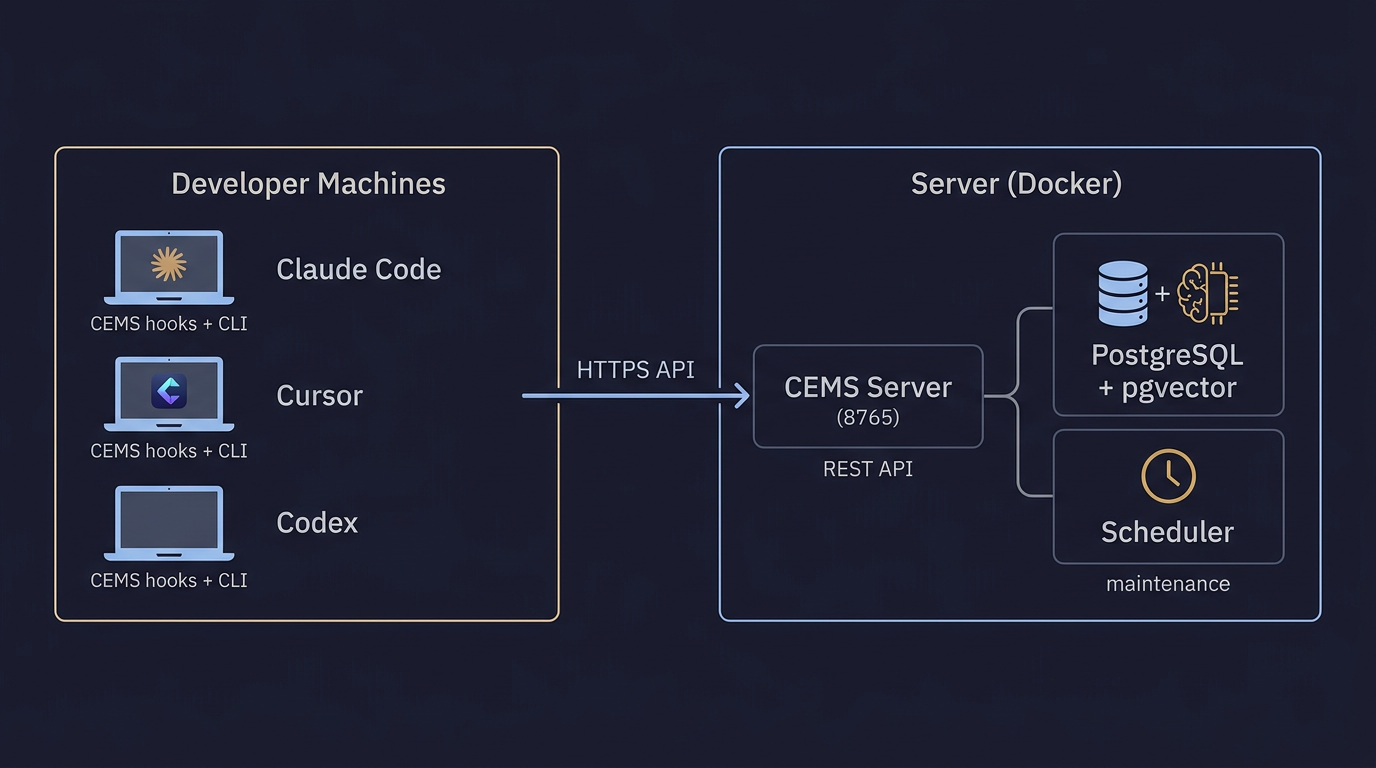
Task: Click the Codex laptop icon
Action: tap(169, 523)
